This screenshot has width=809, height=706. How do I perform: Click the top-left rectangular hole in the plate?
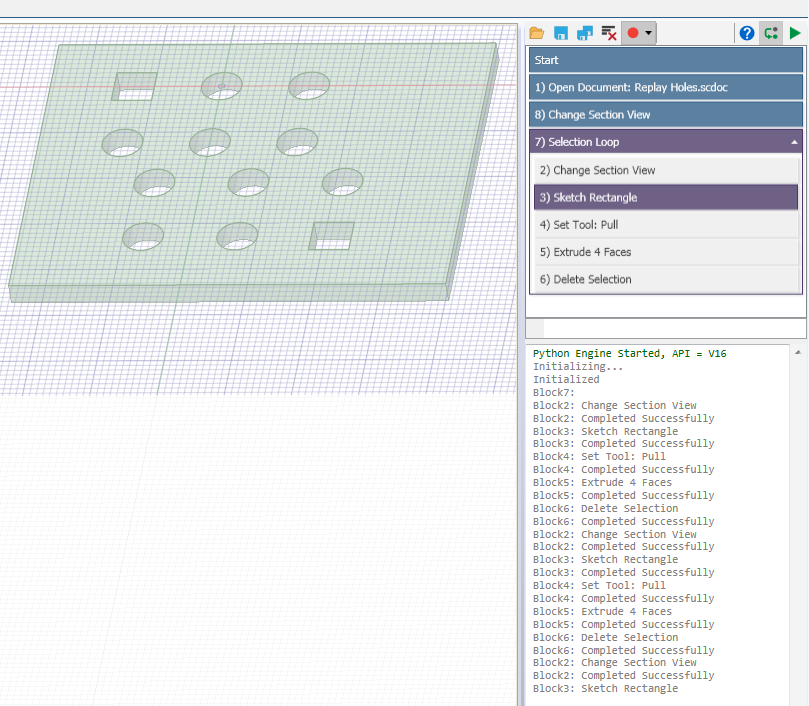click(134, 86)
